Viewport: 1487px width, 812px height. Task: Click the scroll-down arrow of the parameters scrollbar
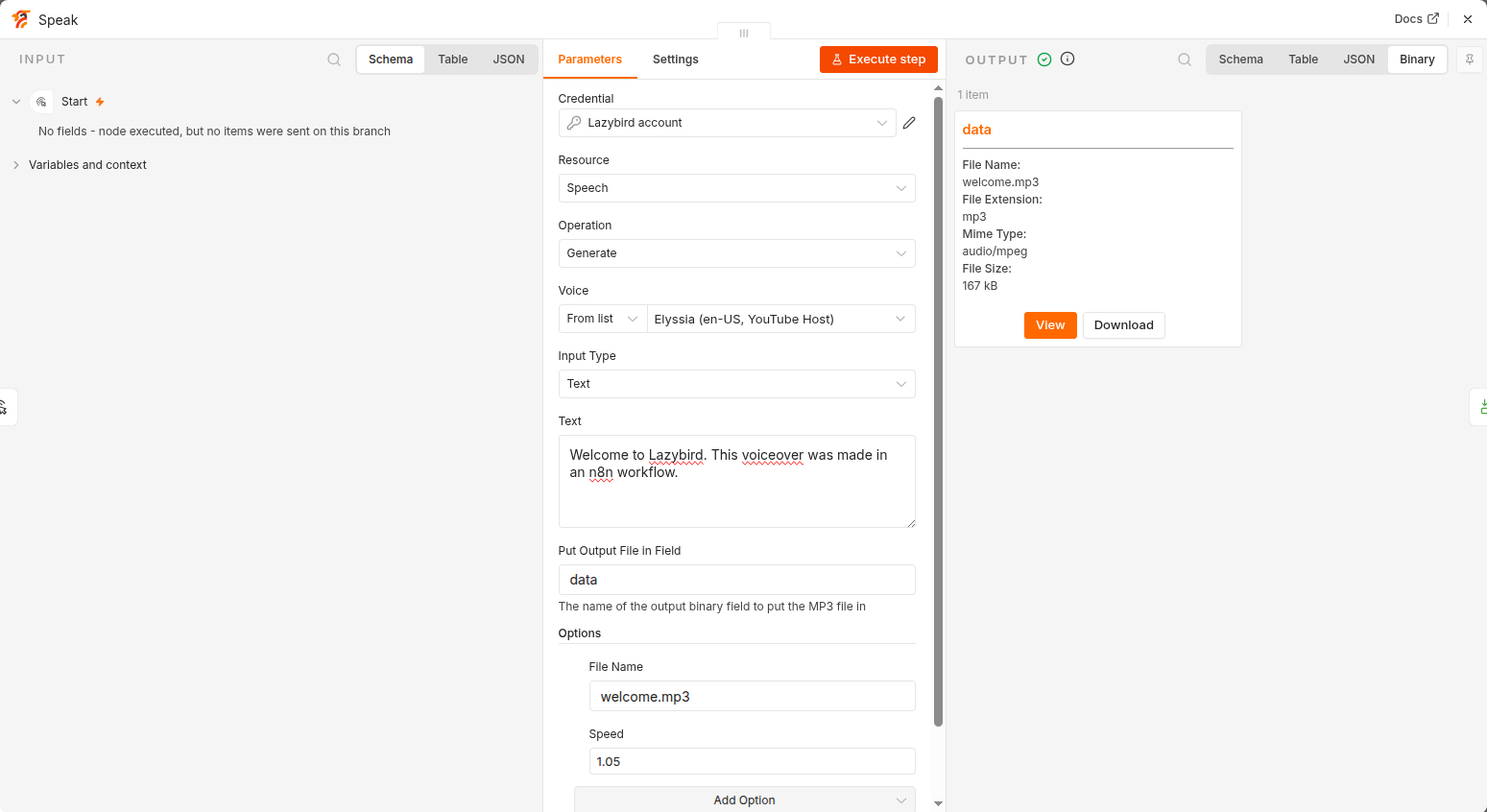click(938, 803)
